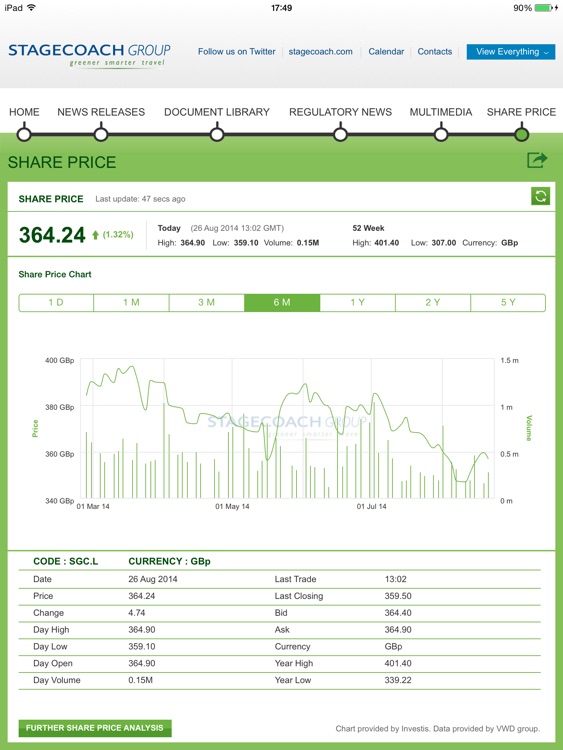Open Follow us on Twitter link
Screen dimensions: 563x750
tap(237, 52)
